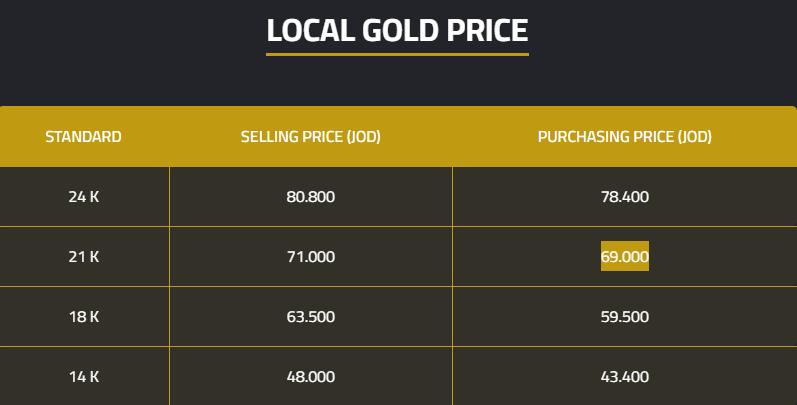Click the gold underline beneath the title
The height and width of the screenshot is (405, 797).
click(x=397, y=54)
